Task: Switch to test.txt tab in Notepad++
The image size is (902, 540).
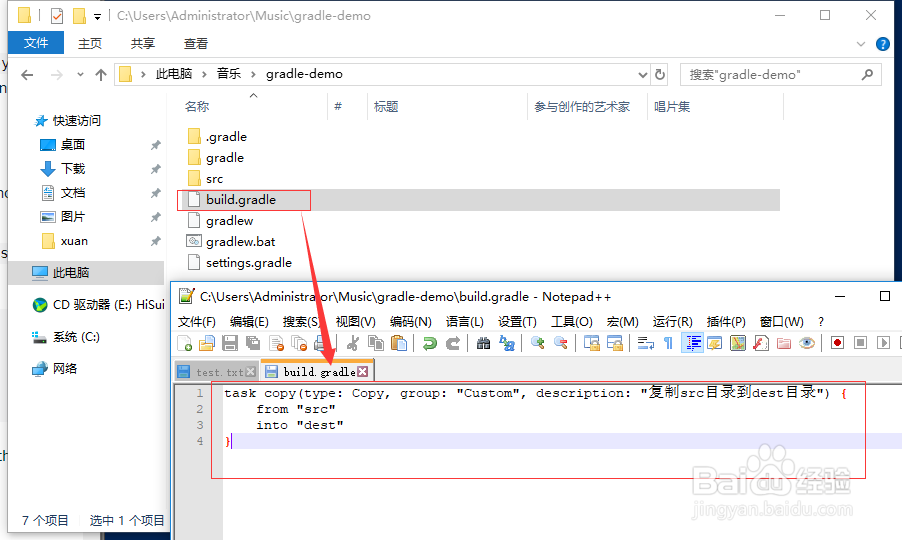Action: (218, 372)
